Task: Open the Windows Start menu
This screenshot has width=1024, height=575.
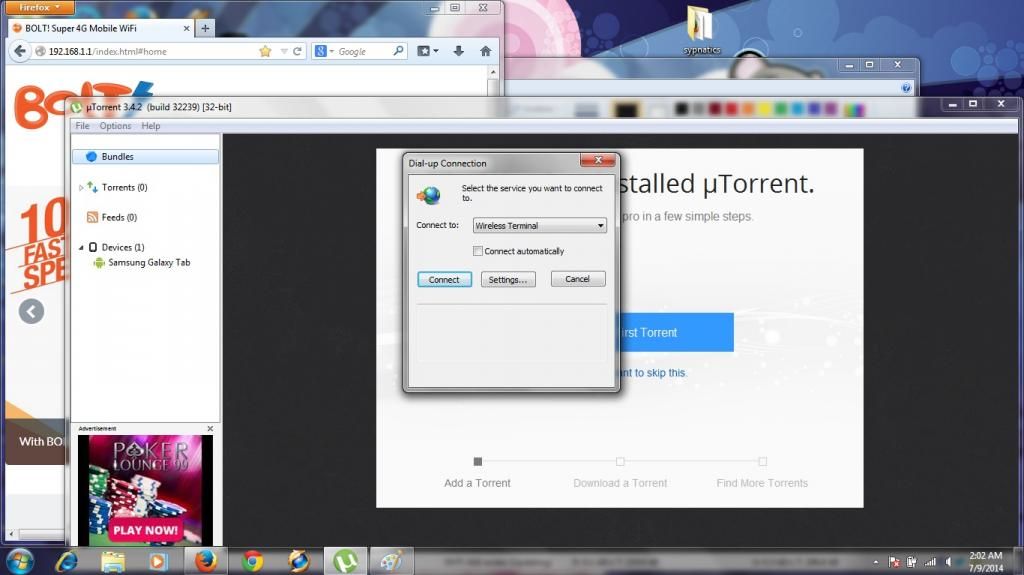Action: [x=18, y=561]
